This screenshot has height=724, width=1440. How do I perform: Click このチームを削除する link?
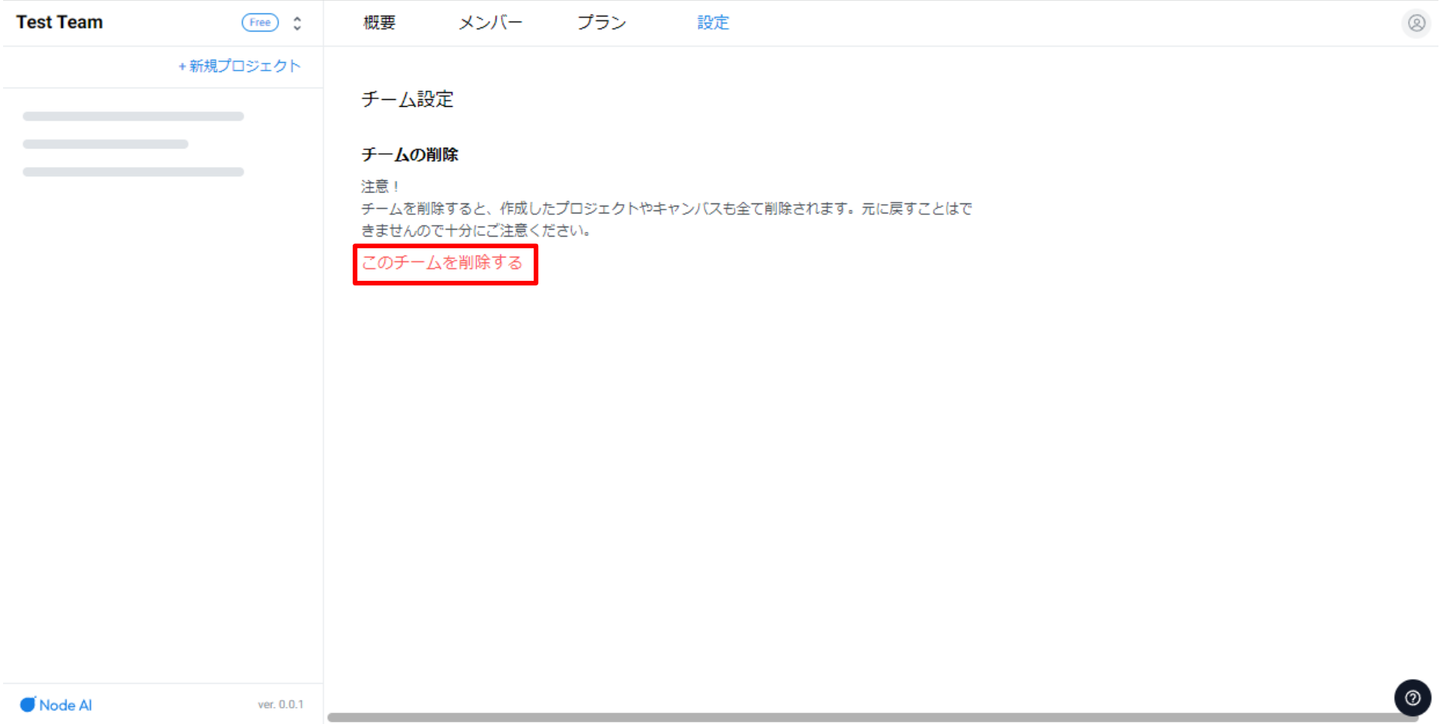[x=442, y=263]
